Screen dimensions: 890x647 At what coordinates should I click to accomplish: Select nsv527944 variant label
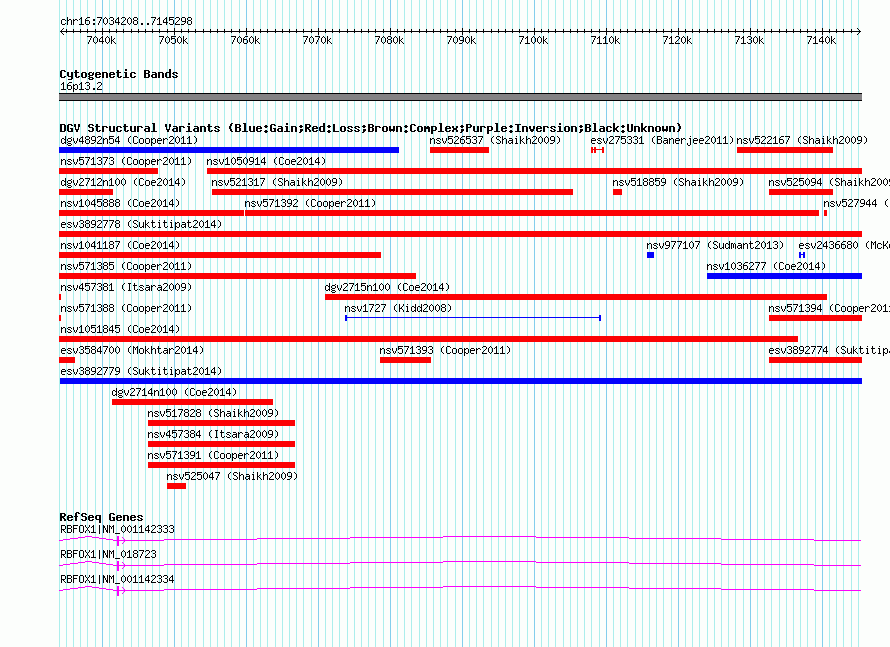[856, 203]
